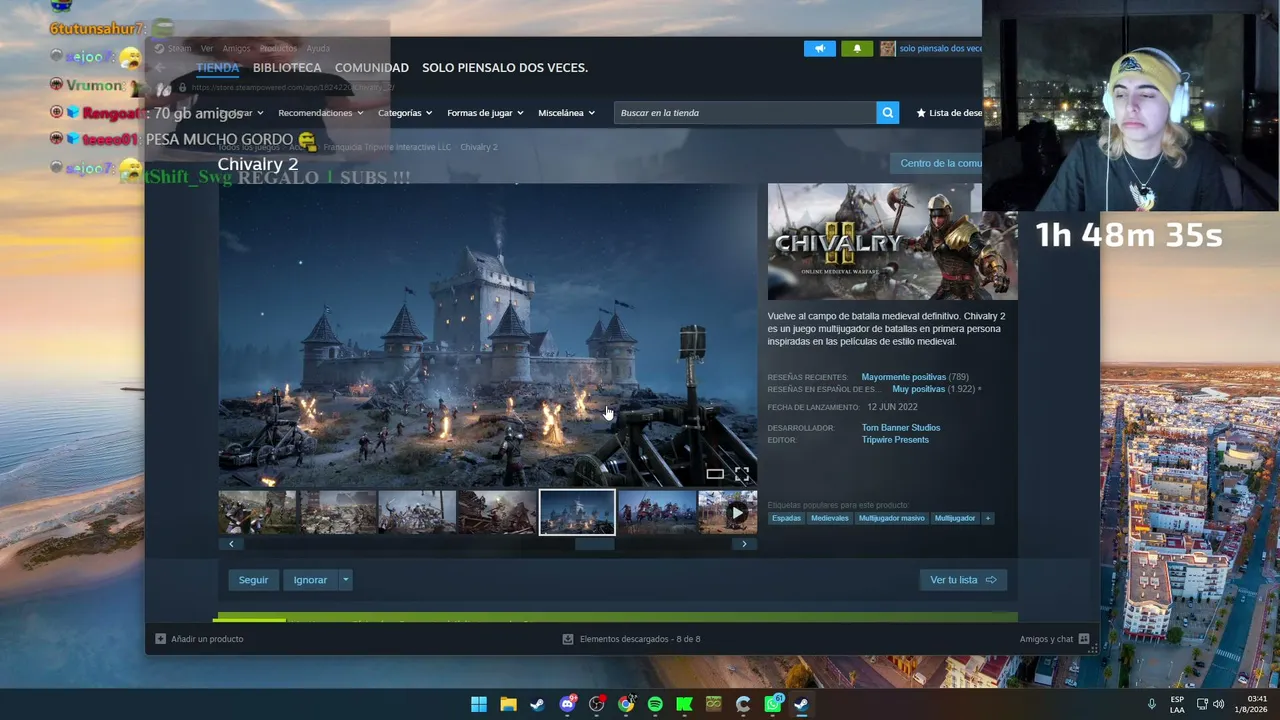Open volume control in system tray
Image resolution: width=1280 pixels, height=720 pixels.
(x=1218, y=704)
